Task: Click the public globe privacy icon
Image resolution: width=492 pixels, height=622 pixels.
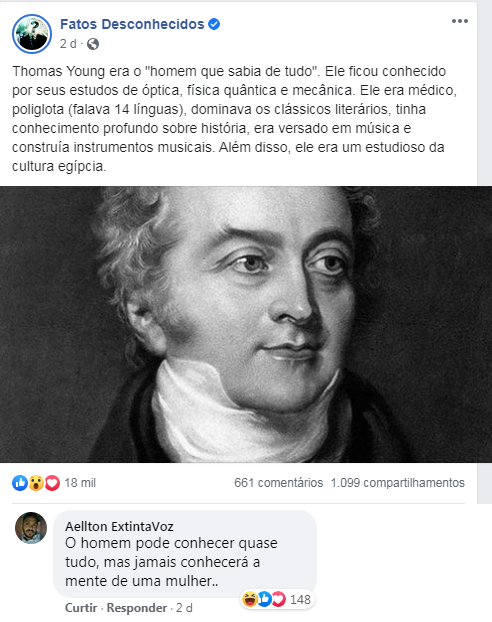Action: pyautogui.click(x=93, y=44)
